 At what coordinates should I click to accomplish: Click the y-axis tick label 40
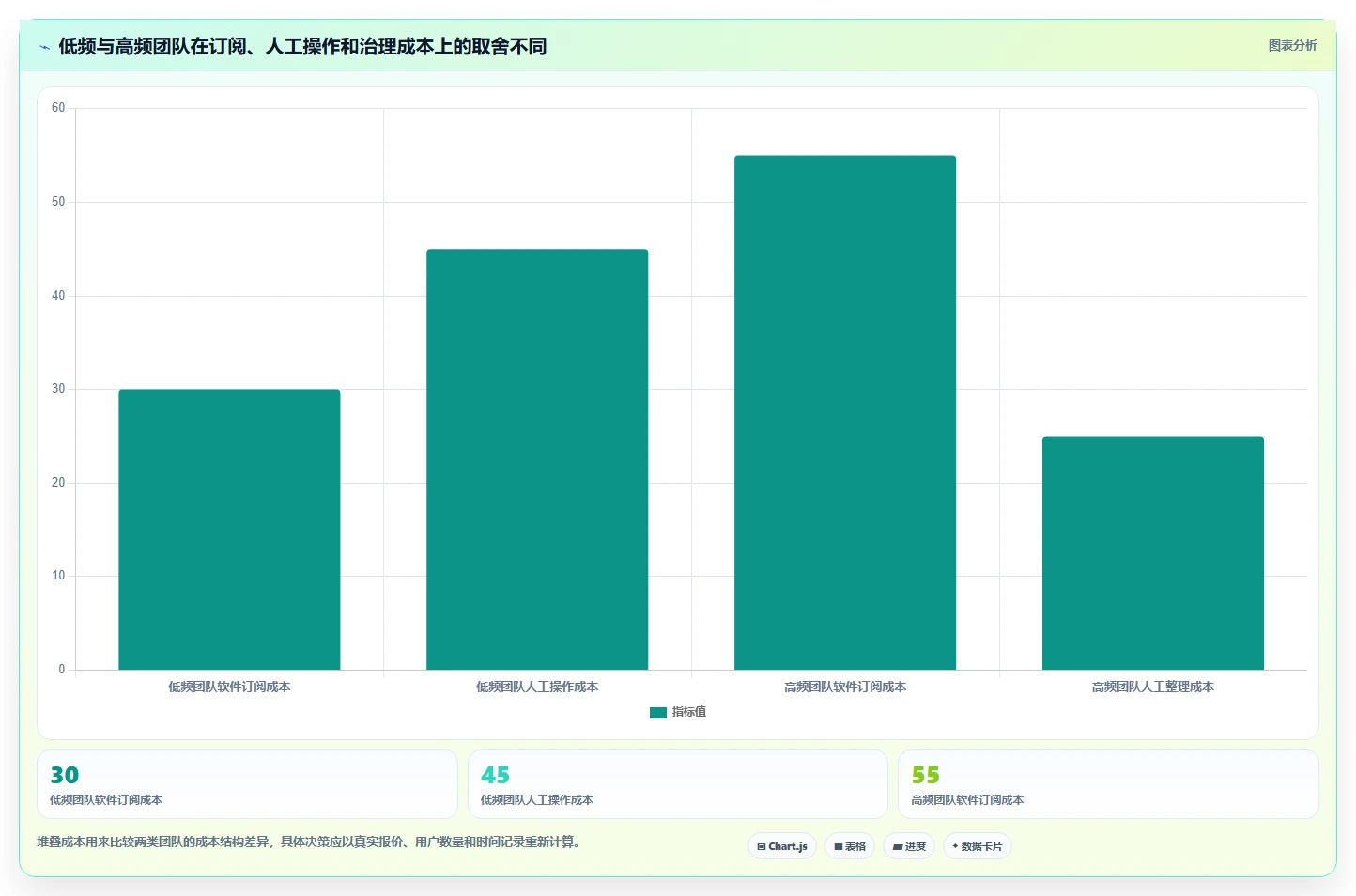(58, 296)
